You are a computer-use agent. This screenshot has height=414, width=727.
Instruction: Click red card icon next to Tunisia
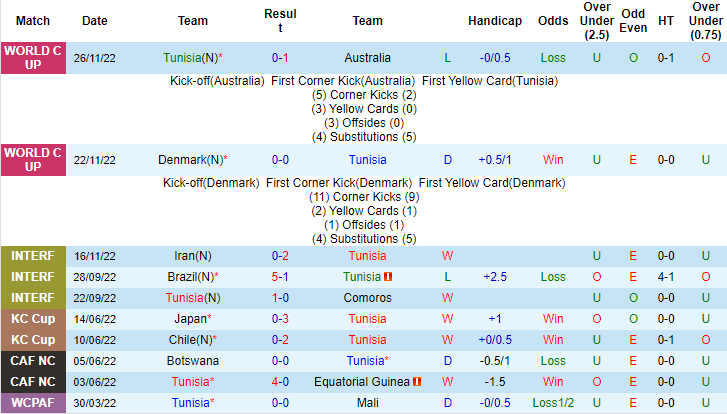click(x=388, y=277)
